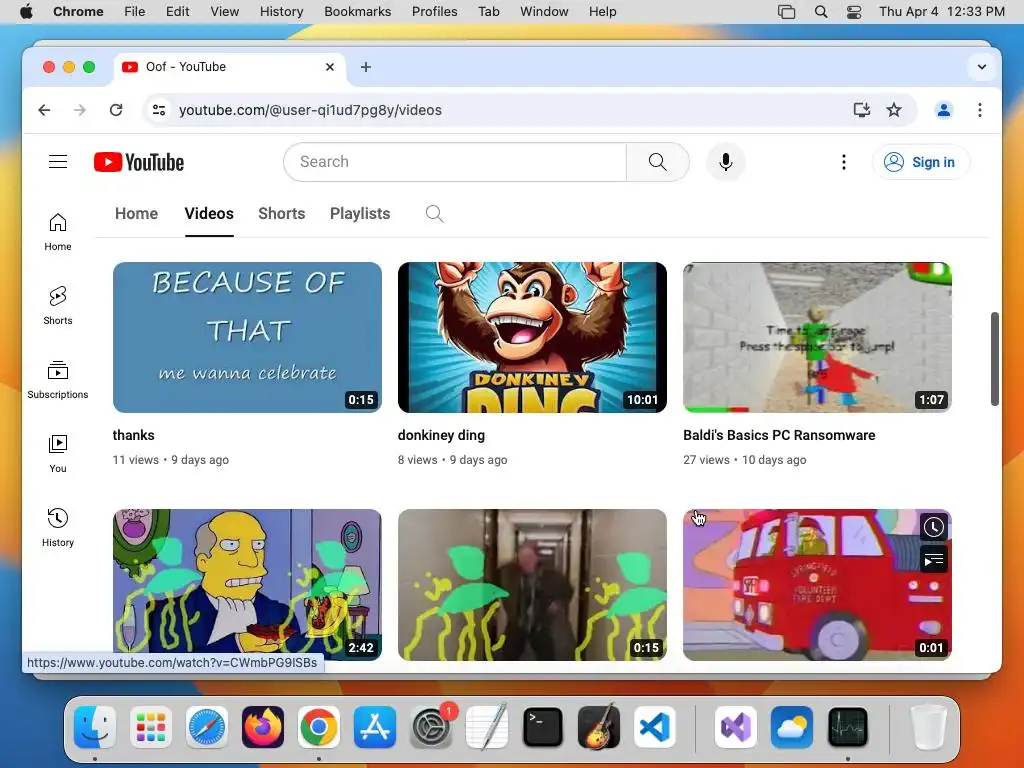Screen dimensions: 1024x768
Task: Open Visual Studio Code in the Dock
Action: click(x=655, y=727)
